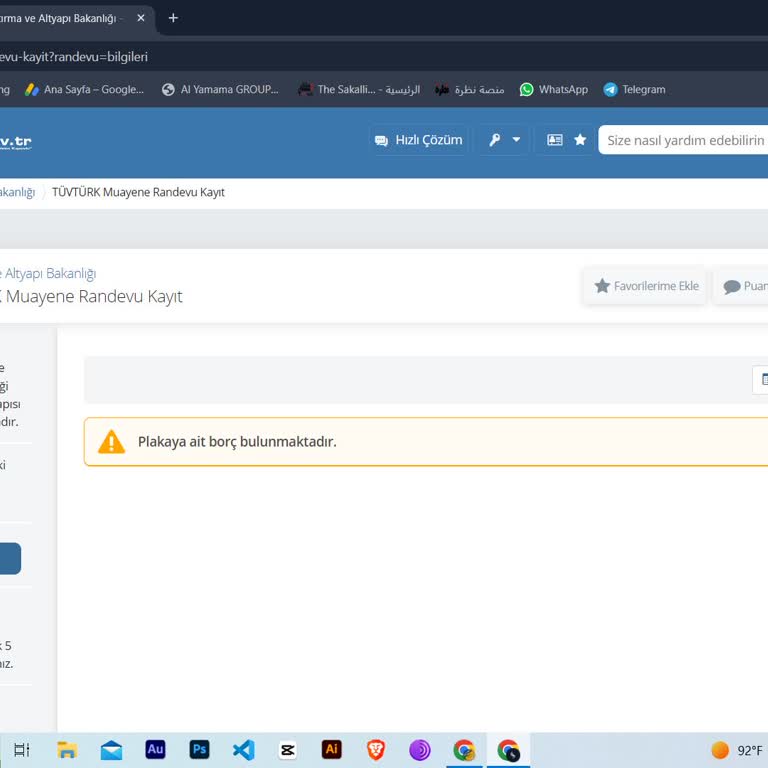This screenshot has height=768, width=768.
Task: Open CapCut from the taskbar
Action: [x=287, y=750]
